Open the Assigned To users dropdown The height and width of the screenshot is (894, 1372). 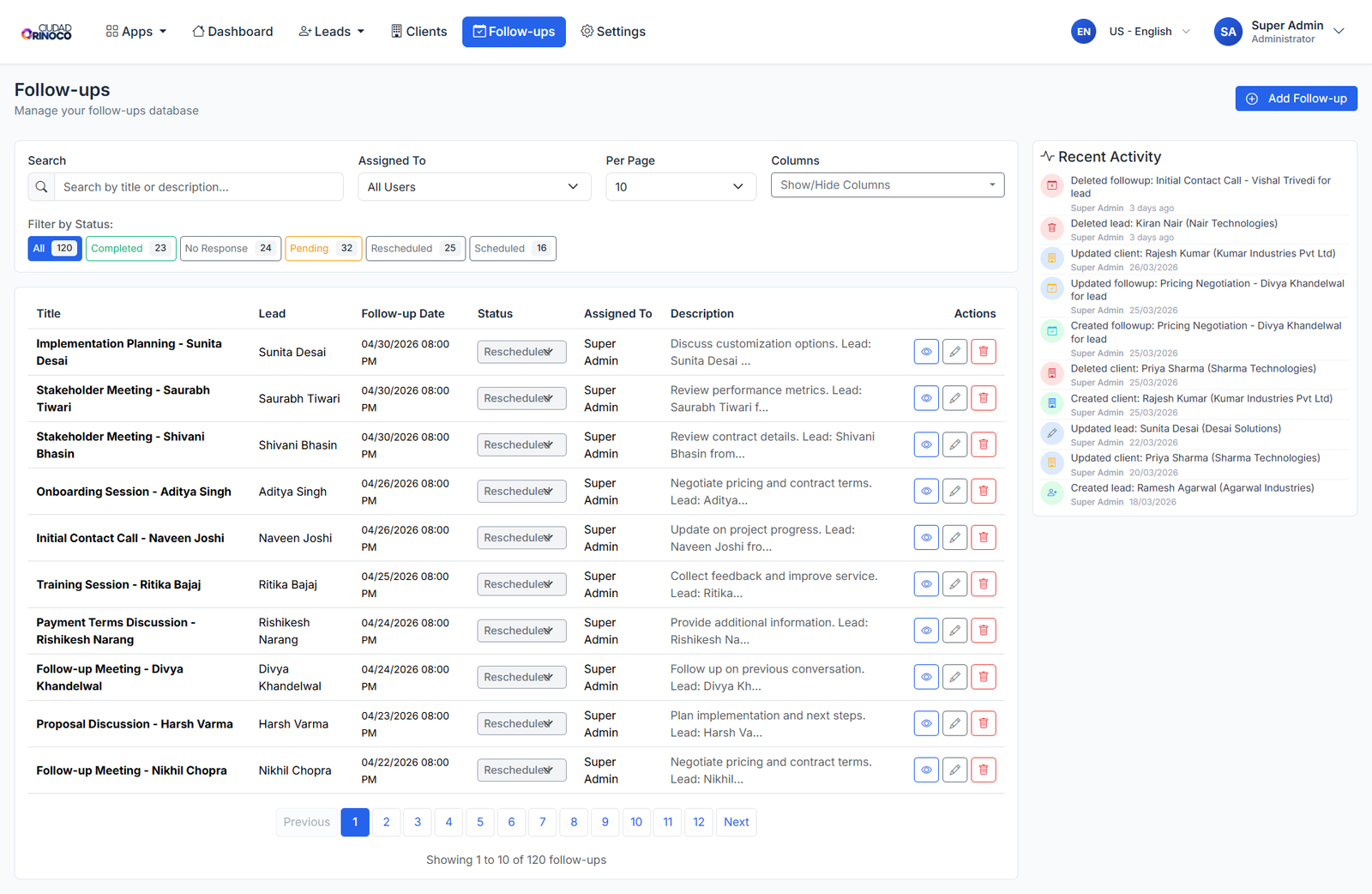(x=473, y=187)
